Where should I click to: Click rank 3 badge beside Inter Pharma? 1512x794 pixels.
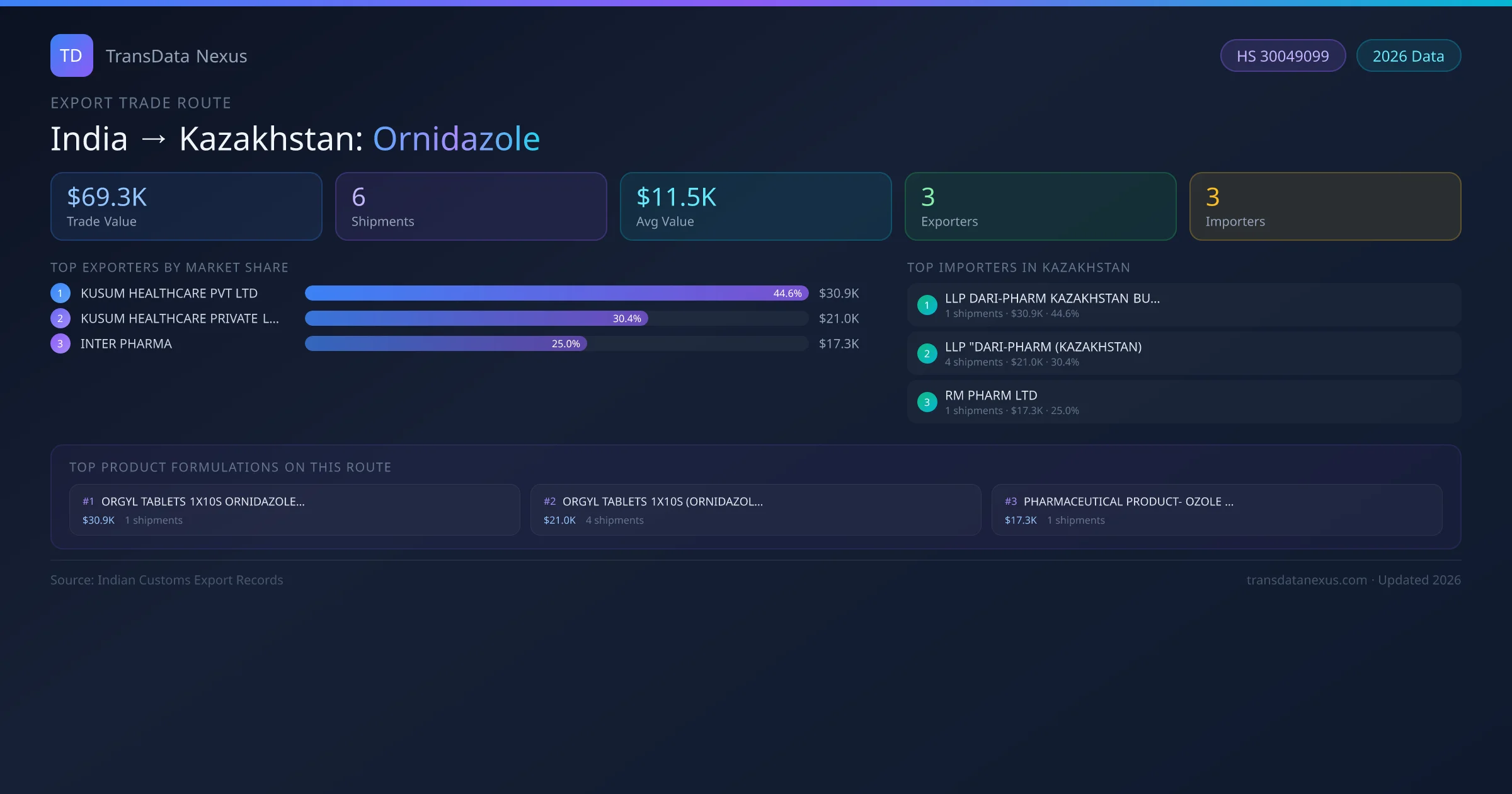pos(60,343)
